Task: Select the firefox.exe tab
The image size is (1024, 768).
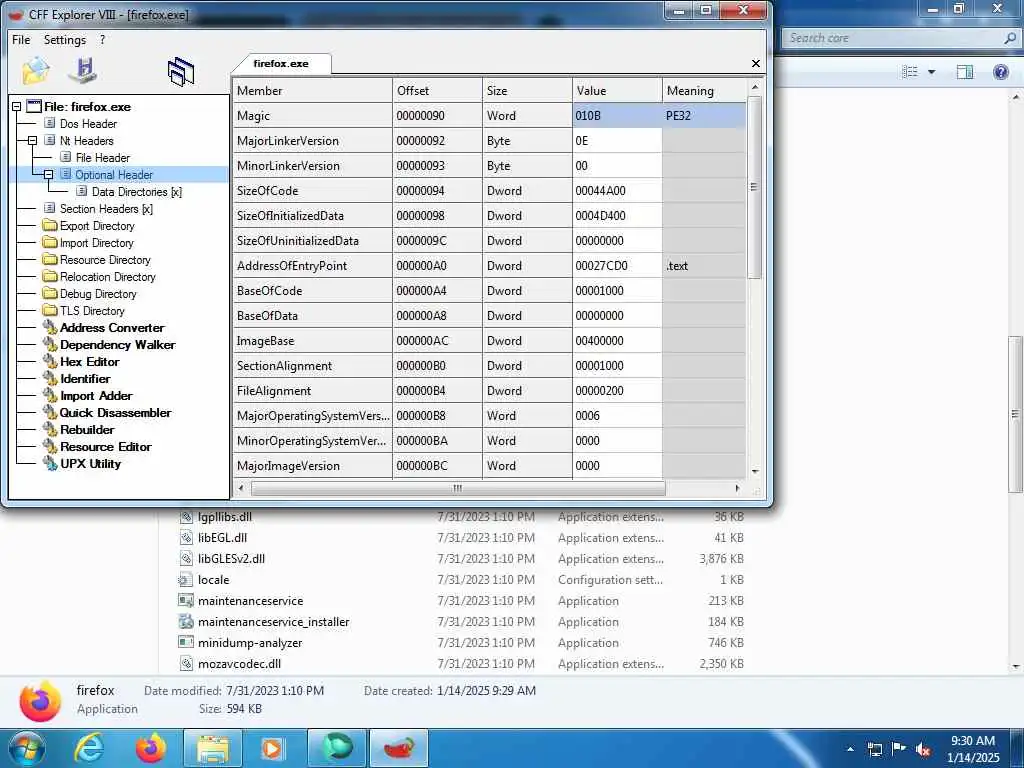Action: 281,63
